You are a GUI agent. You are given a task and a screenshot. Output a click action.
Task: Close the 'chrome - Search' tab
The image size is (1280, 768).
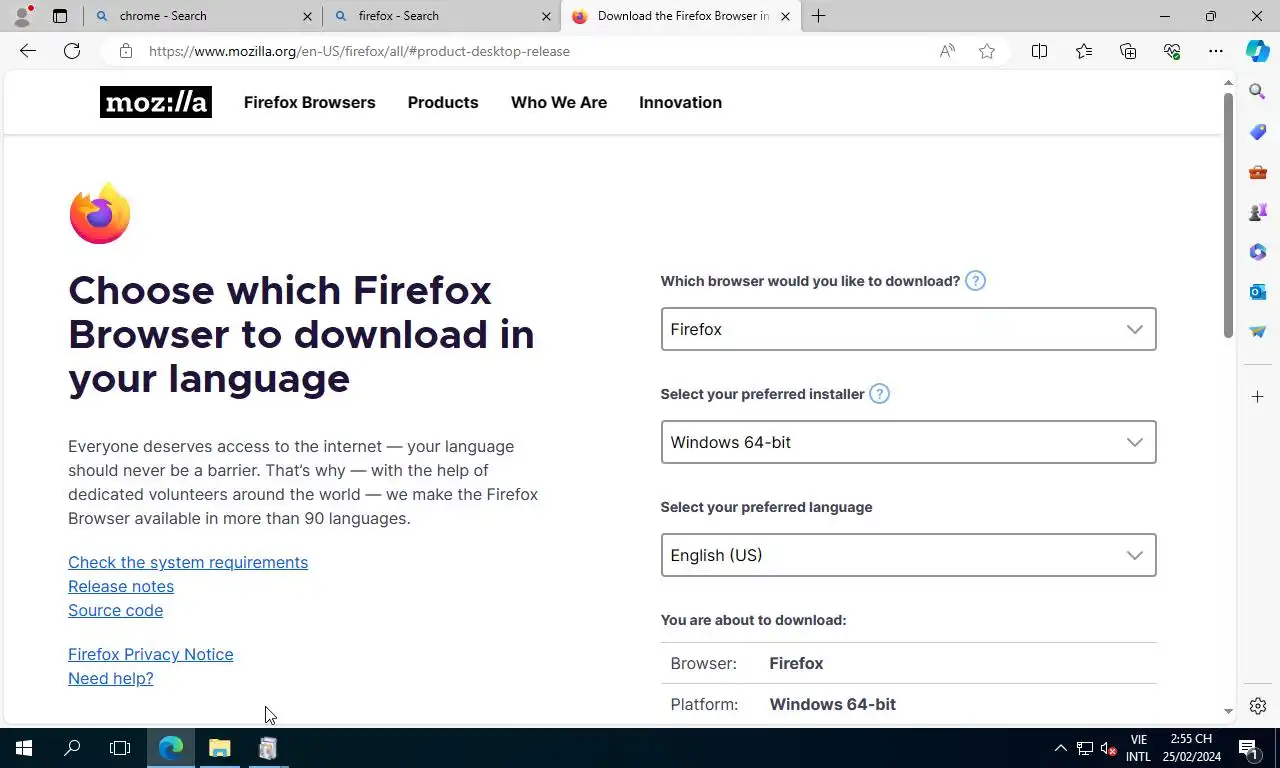[x=307, y=16]
